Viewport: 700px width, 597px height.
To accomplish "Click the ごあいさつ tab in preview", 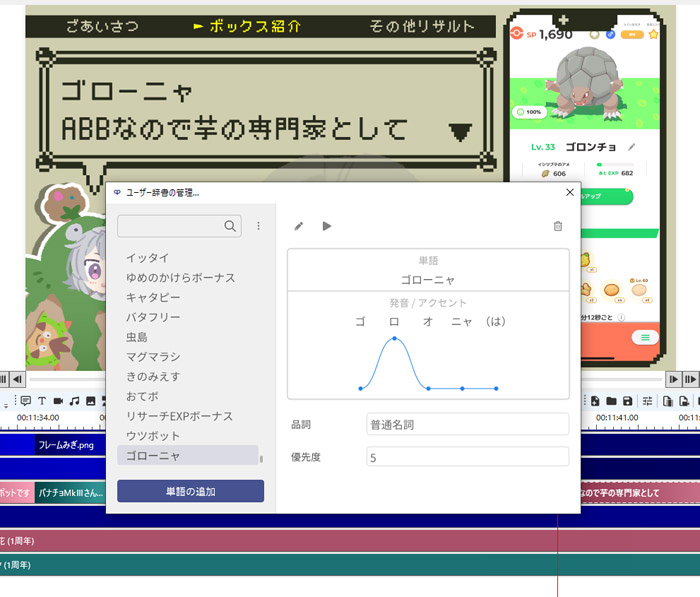I will [102, 26].
